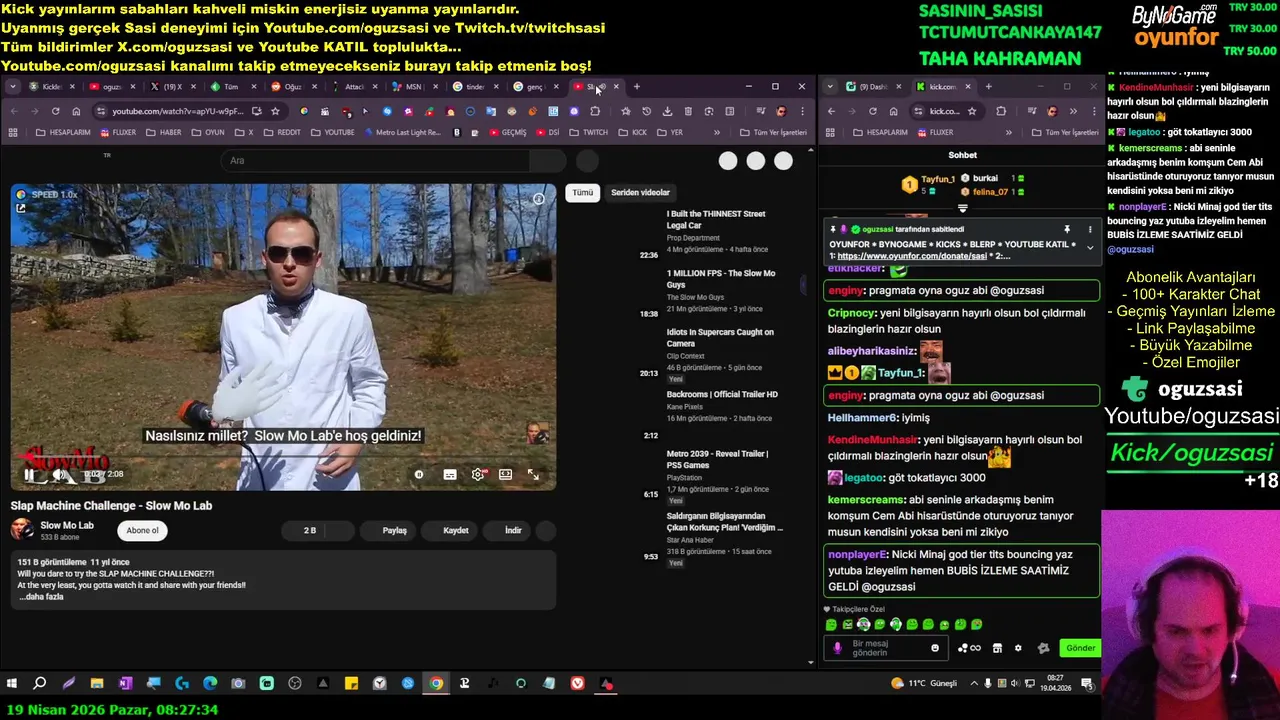The height and width of the screenshot is (720, 1280).
Task: Open a new tab in YouTube browser window
Action: tap(636, 87)
